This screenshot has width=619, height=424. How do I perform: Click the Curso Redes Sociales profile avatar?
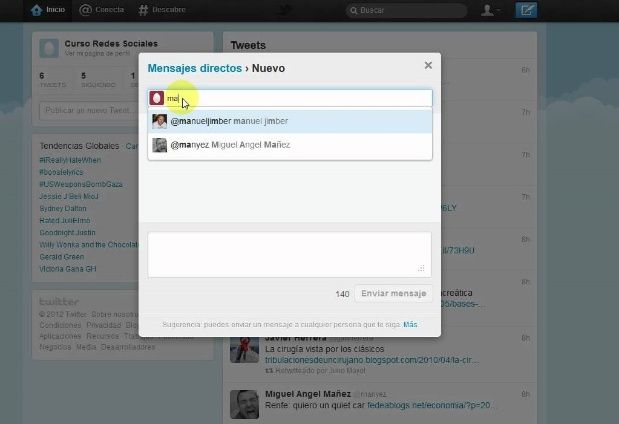point(49,49)
